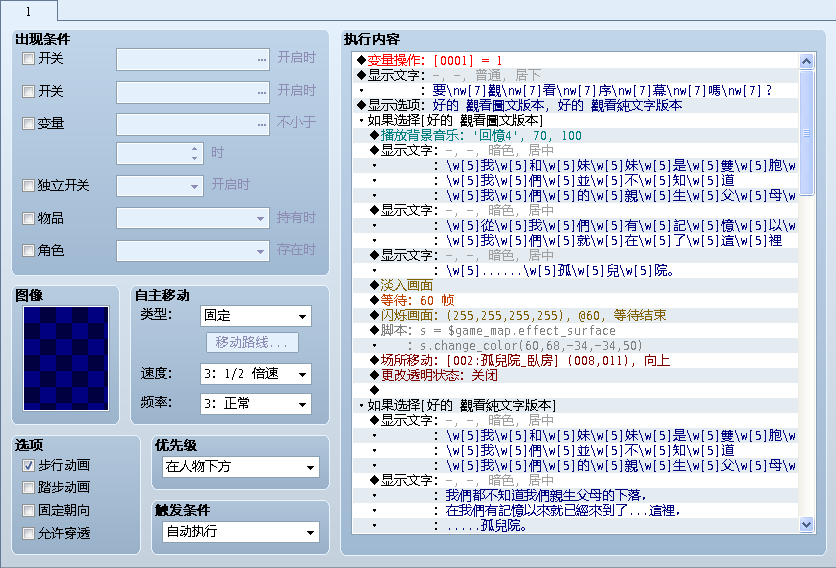Viewport: 836px width, 568px height.
Task: Select the 脚本: s = $game_map.effect_surface line
Action: [x=576, y=330]
